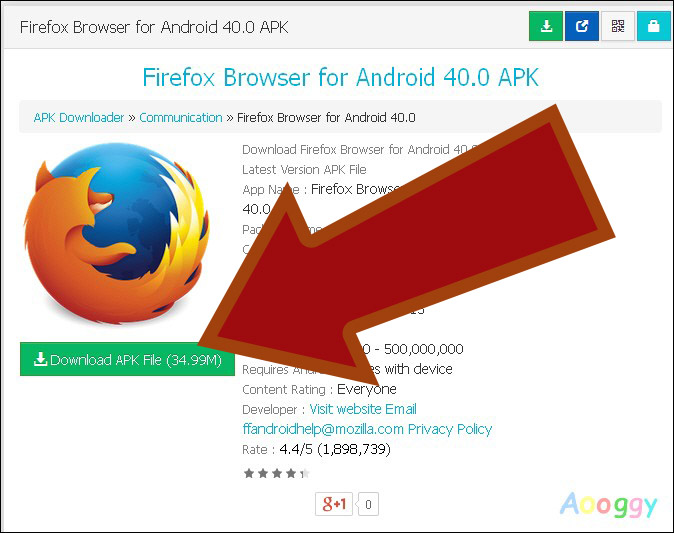Click the Firefox logo image
This screenshot has width=674, height=533.
(117, 234)
